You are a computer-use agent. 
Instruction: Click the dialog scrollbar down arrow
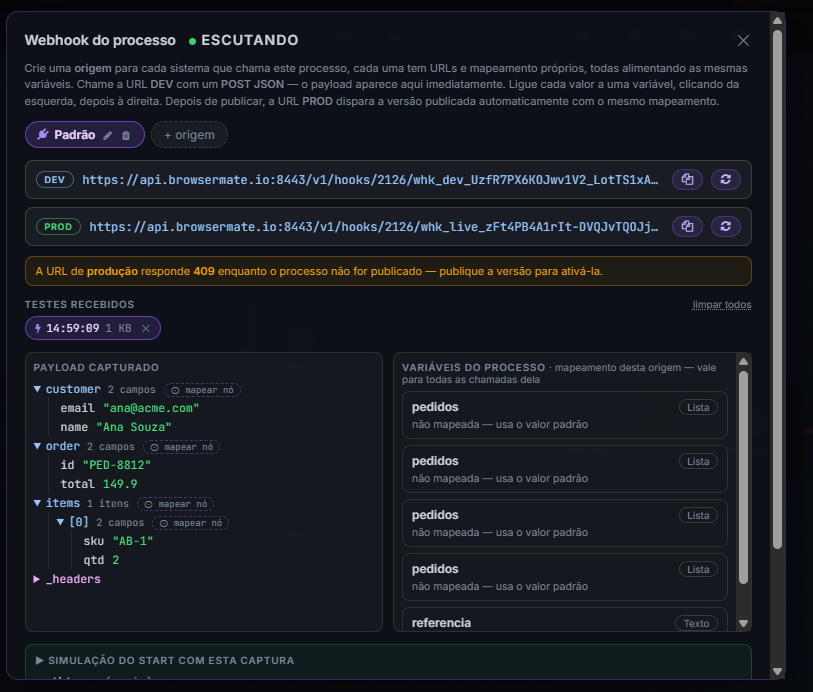[777, 671]
